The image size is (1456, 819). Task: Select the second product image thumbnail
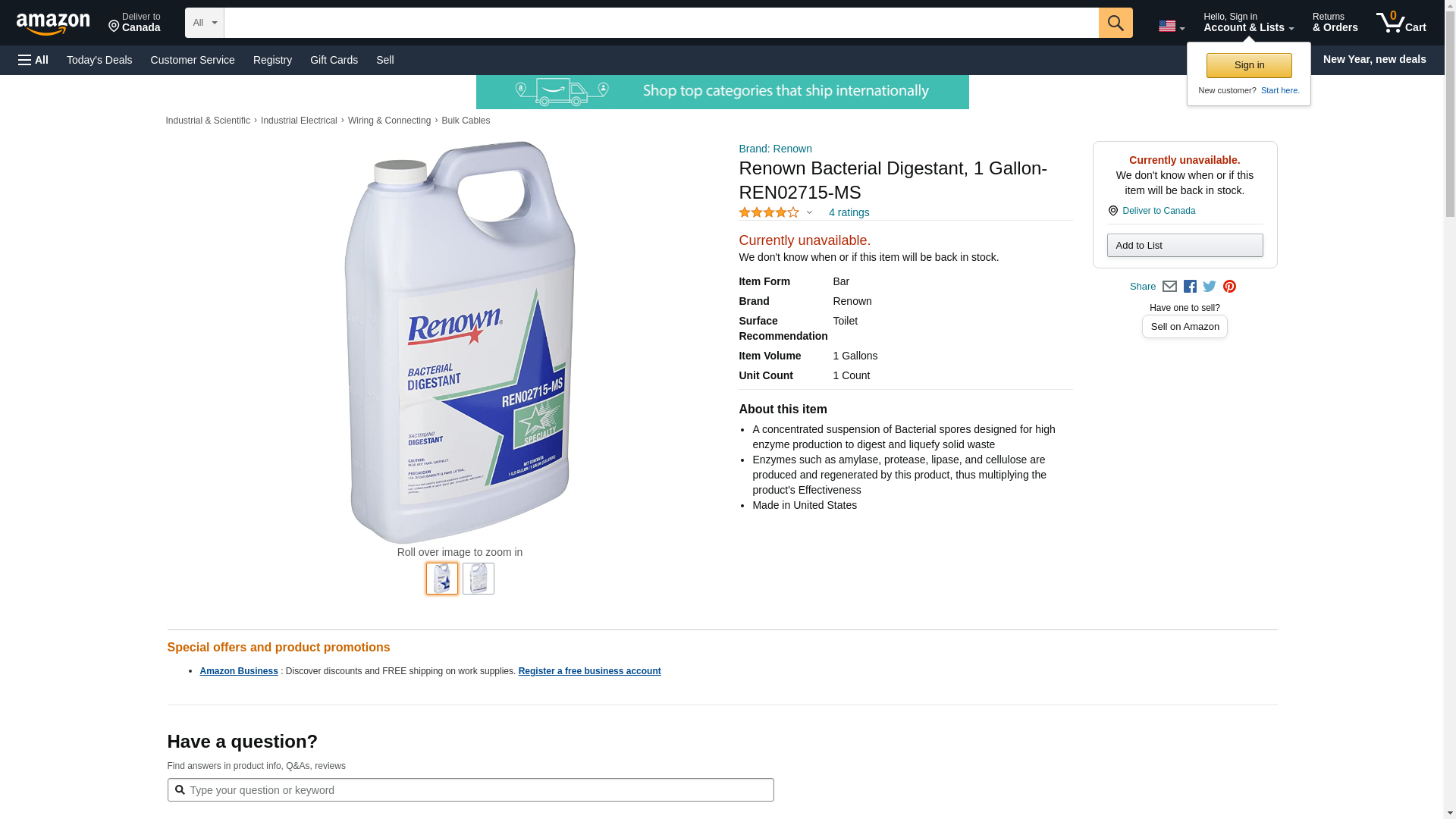click(479, 579)
